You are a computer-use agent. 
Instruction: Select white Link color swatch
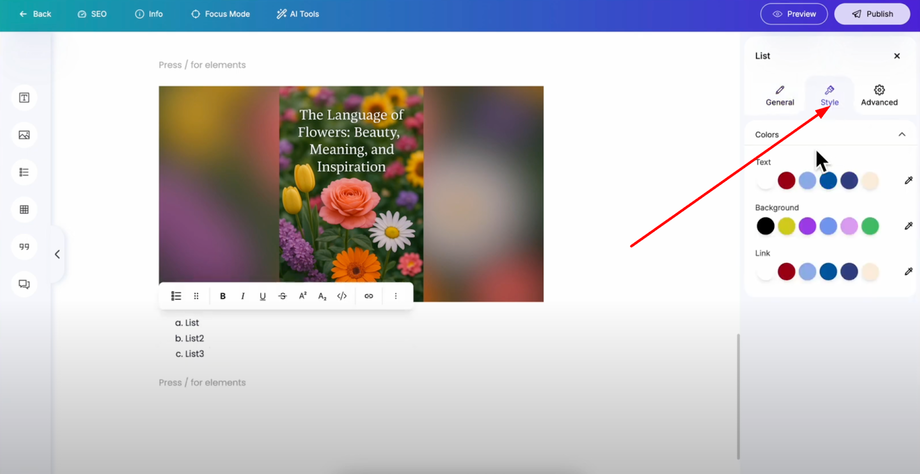[x=765, y=272]
